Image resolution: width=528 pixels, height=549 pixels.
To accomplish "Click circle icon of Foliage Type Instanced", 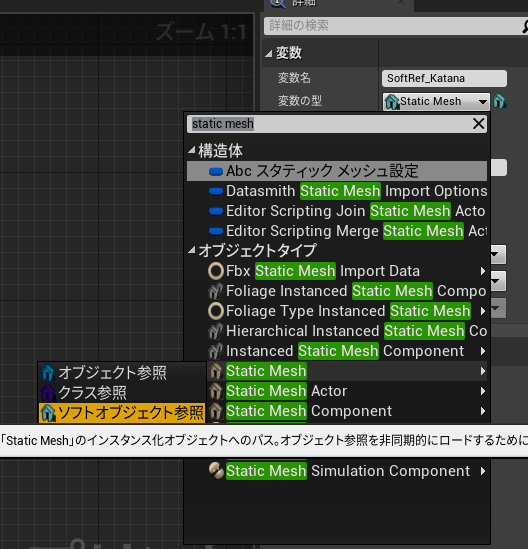I will pos(216,311).
